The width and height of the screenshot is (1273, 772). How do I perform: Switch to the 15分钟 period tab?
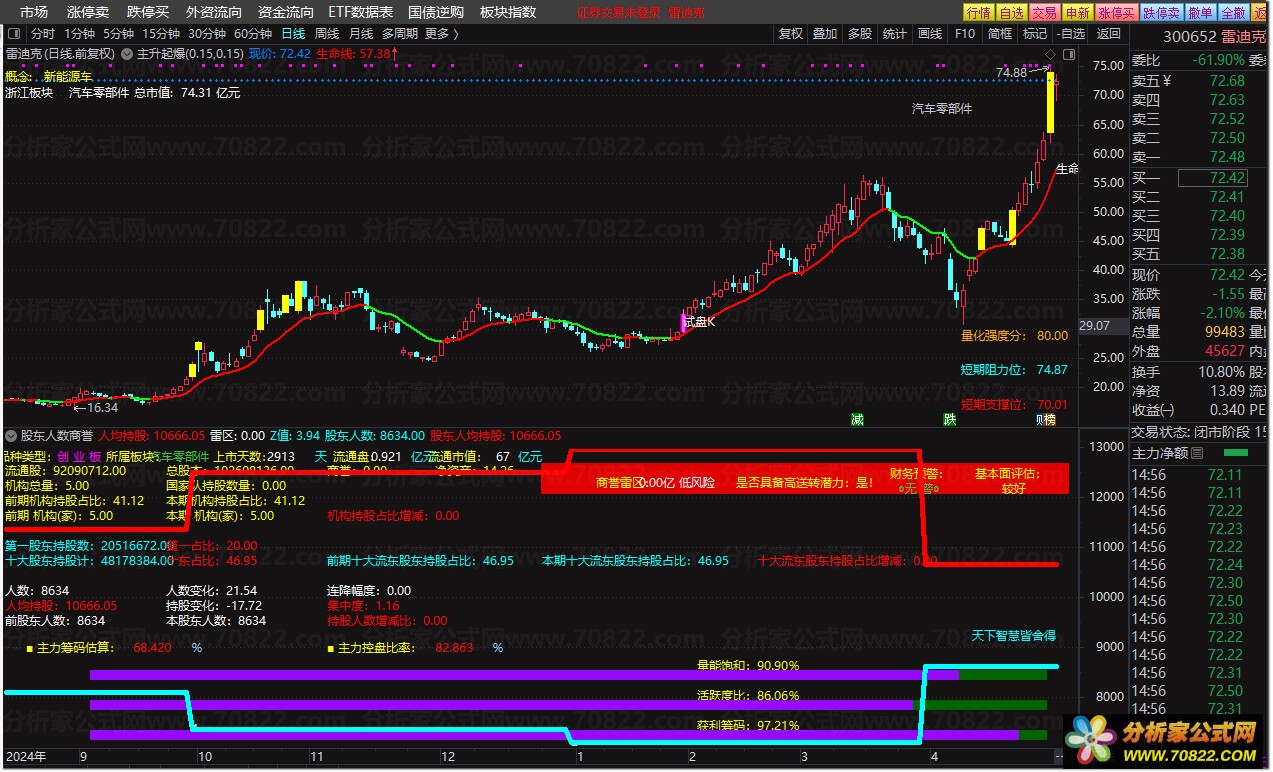point(161,33)
